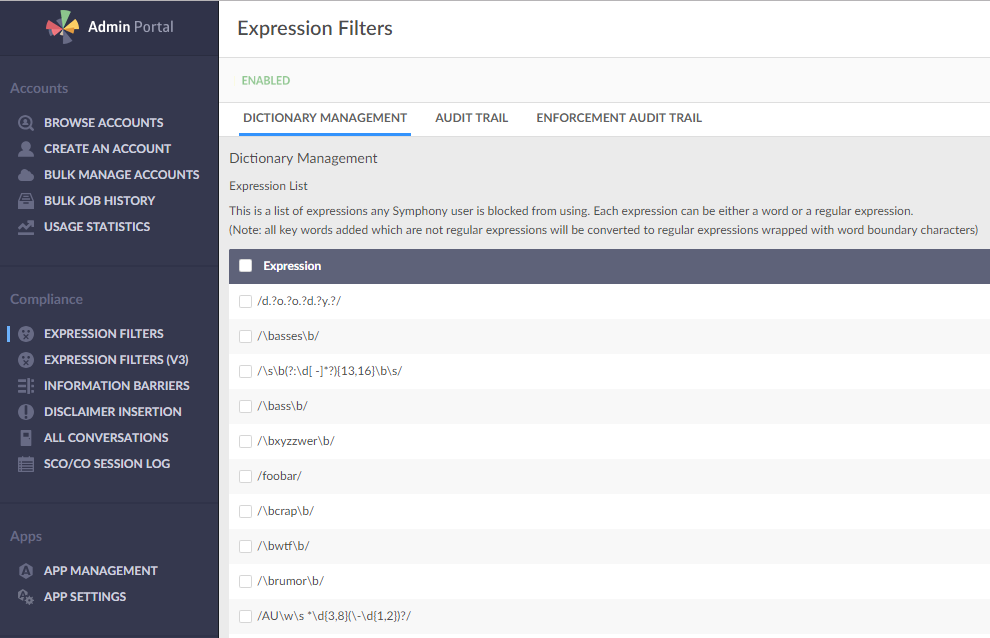This screenshot has height=638, width=990.
Task: Click the Disclaimer Insertion exclamation icon
Action: 26,412
